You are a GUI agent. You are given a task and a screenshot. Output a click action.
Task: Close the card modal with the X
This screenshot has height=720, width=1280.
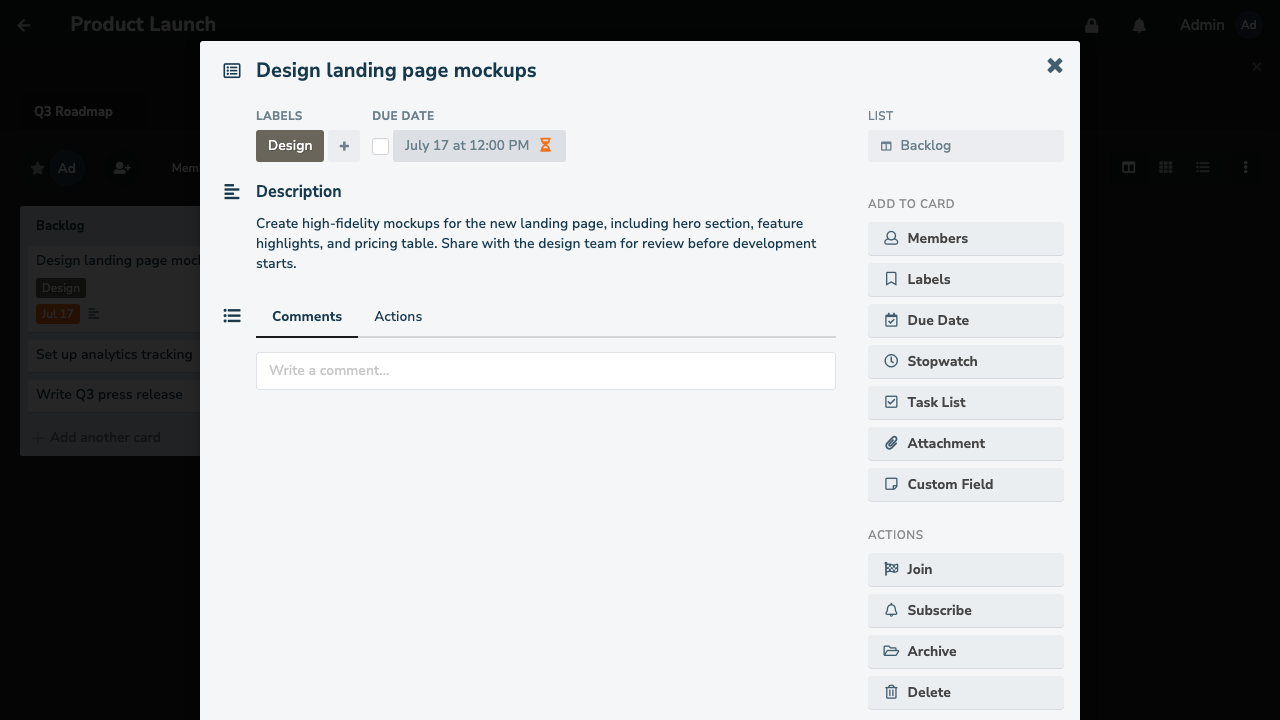point(1055,66)
